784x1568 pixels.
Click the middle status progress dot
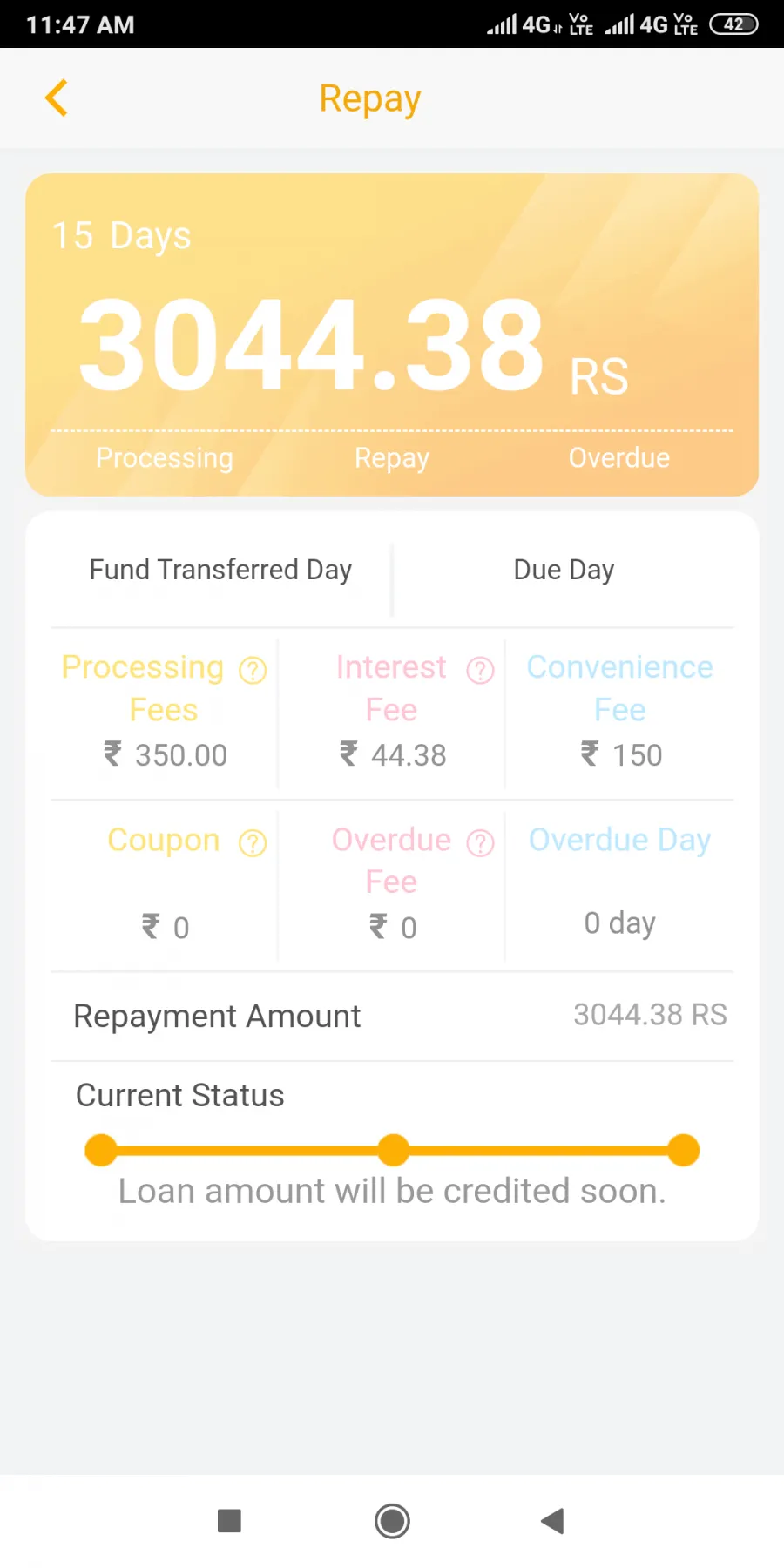click(393, 1150)
